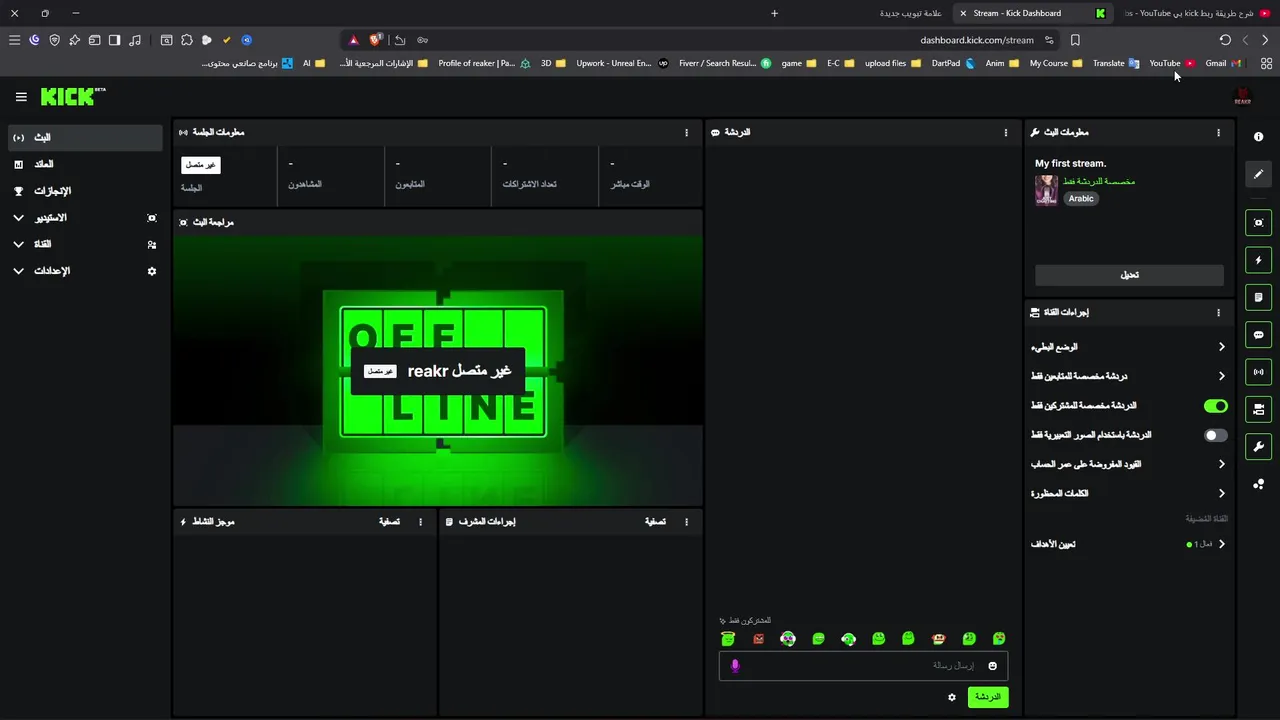Expand الاستديو section in left sidebar
1280x720 pixels.
click(x=84, y=217)
